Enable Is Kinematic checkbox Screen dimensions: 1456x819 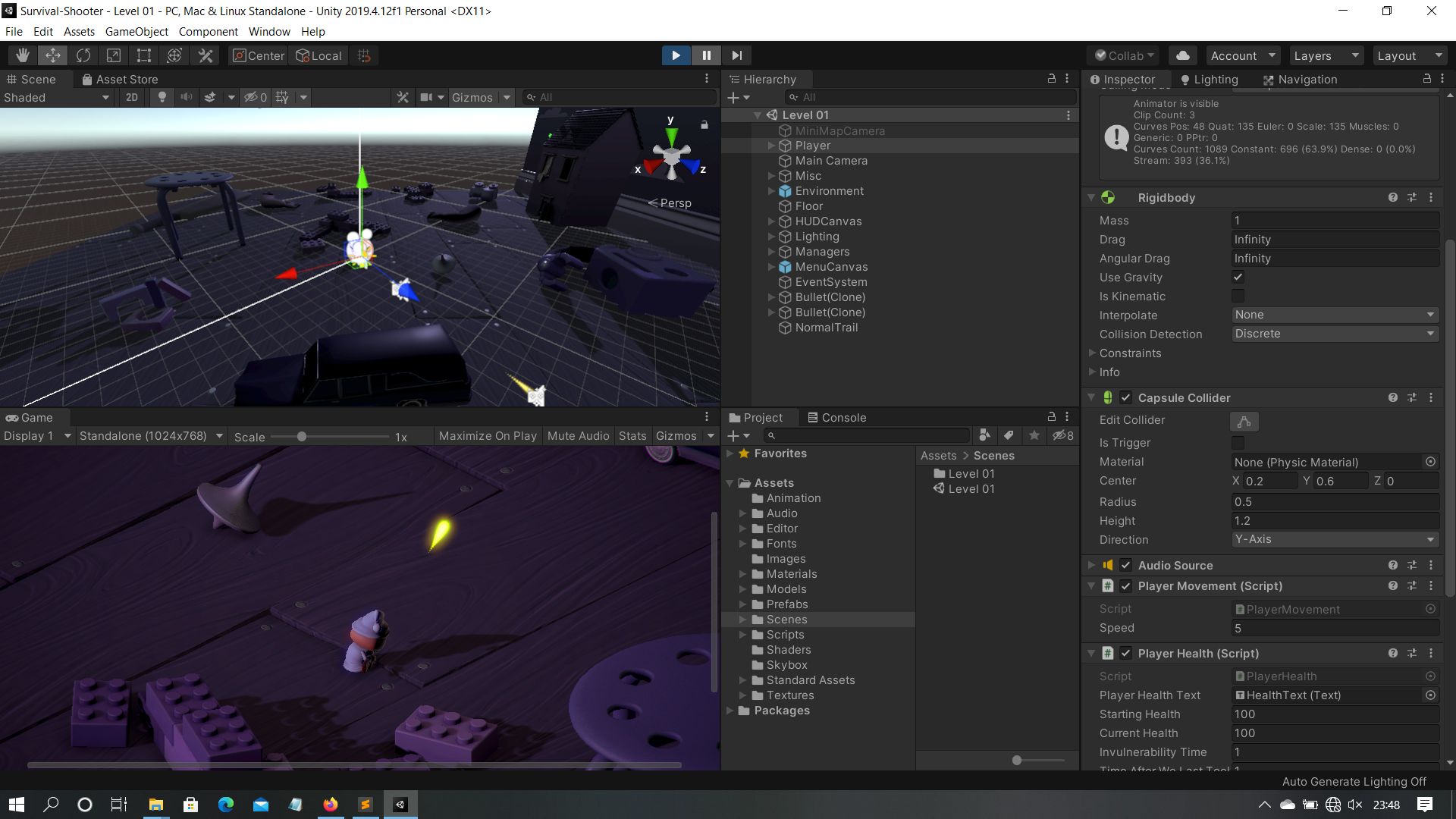point(1238,297)
